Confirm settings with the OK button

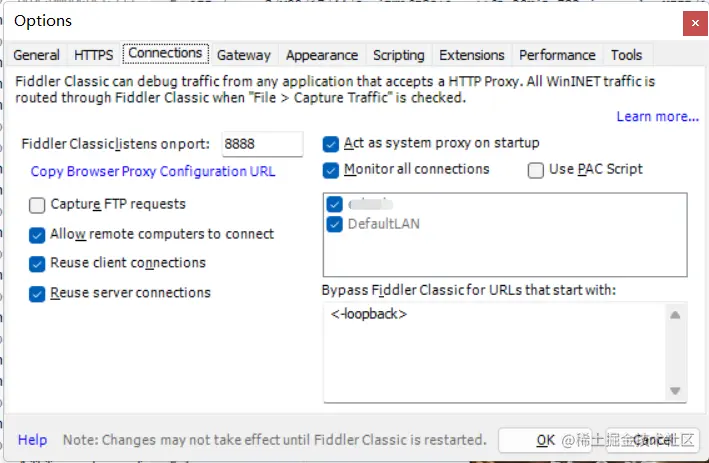click(545, 440)
